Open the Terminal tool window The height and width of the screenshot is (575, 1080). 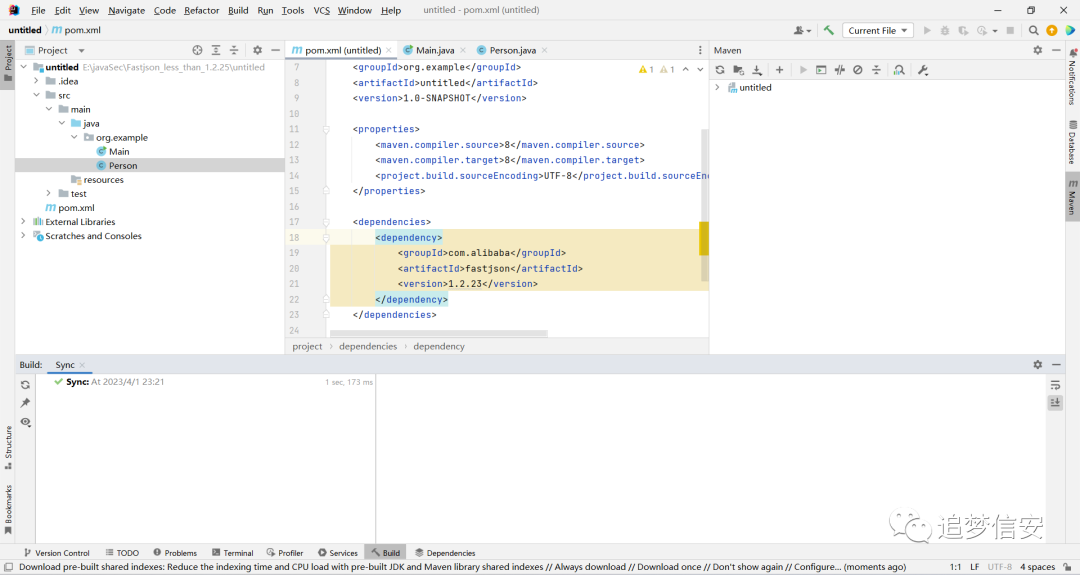[233, 553]
